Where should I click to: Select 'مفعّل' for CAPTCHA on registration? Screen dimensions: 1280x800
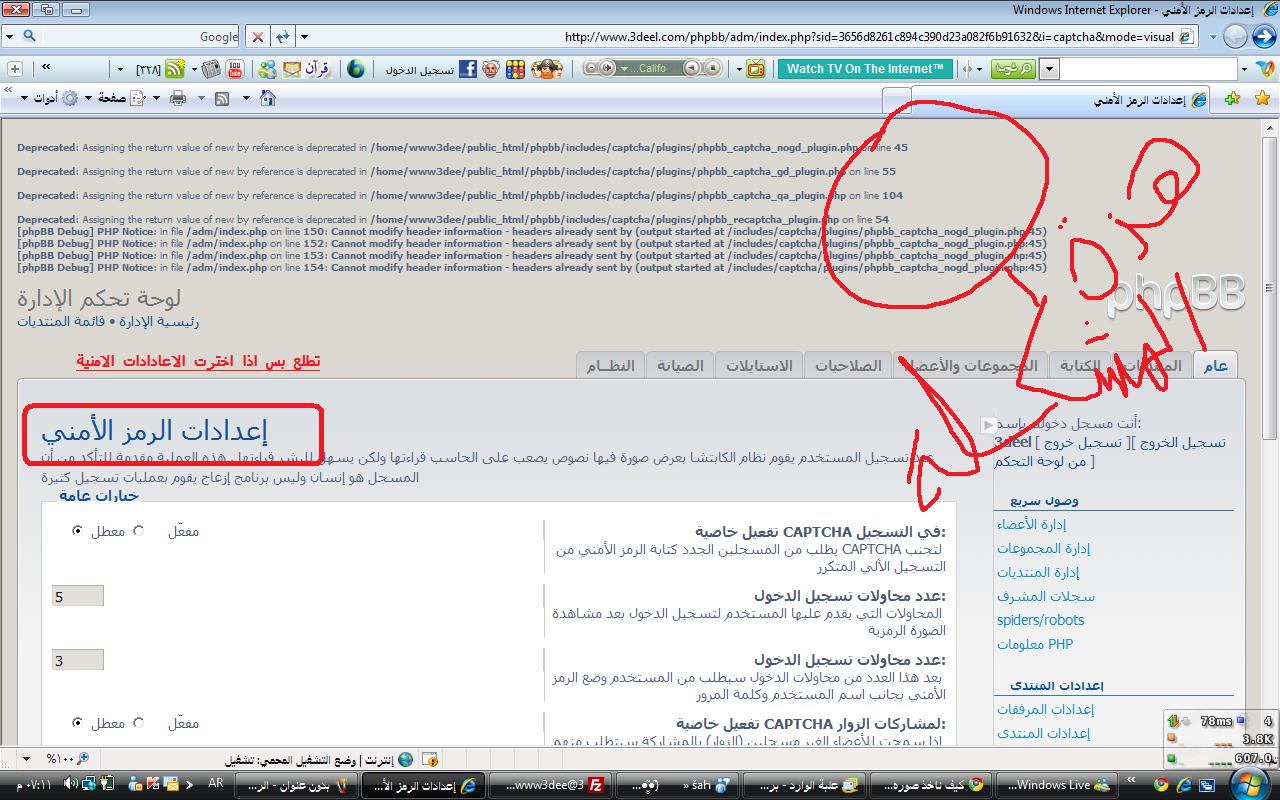(139, 531)
